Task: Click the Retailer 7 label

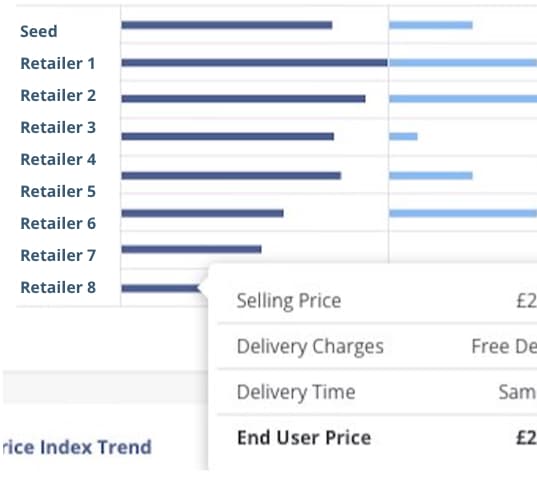Action: click(x=58, y=255)
